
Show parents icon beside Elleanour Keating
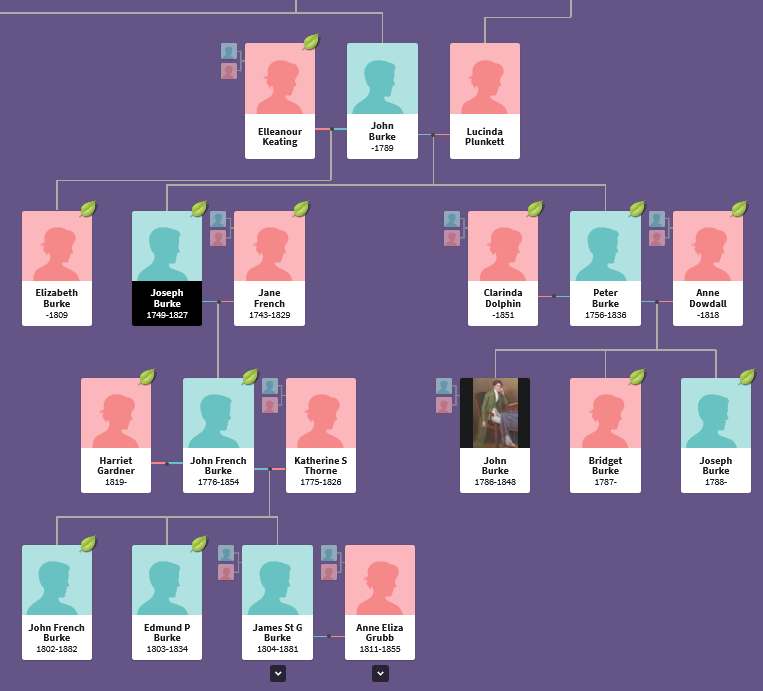pyautogui.click(x=229, y=61)
